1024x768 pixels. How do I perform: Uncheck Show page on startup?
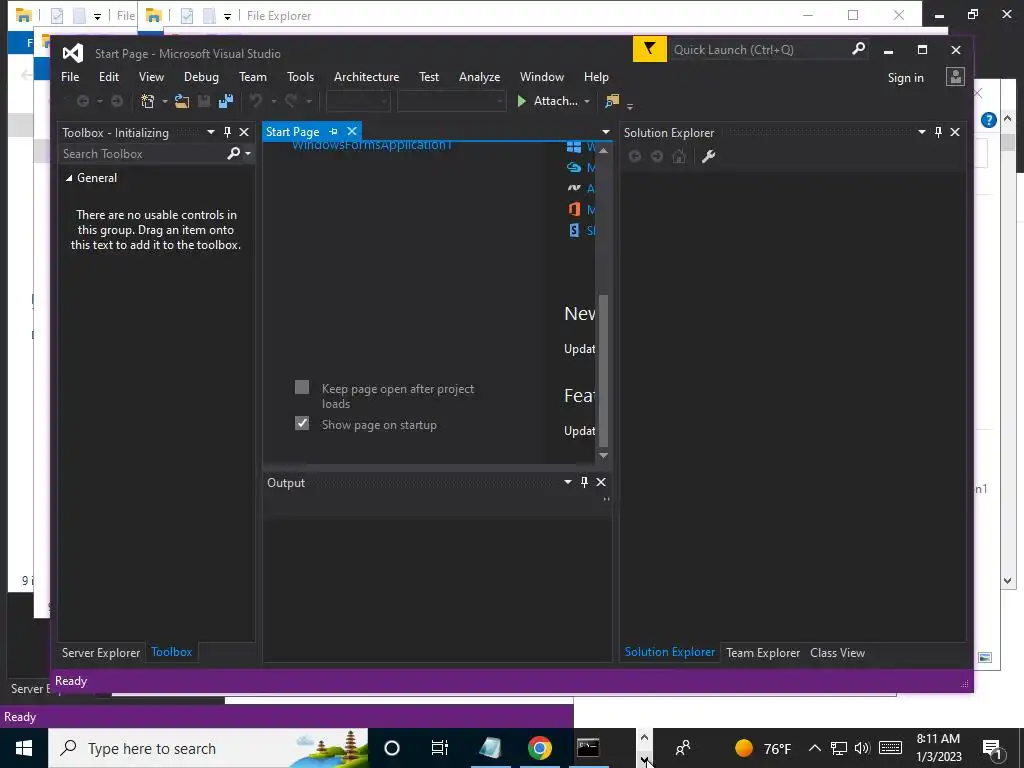point(302,423)
